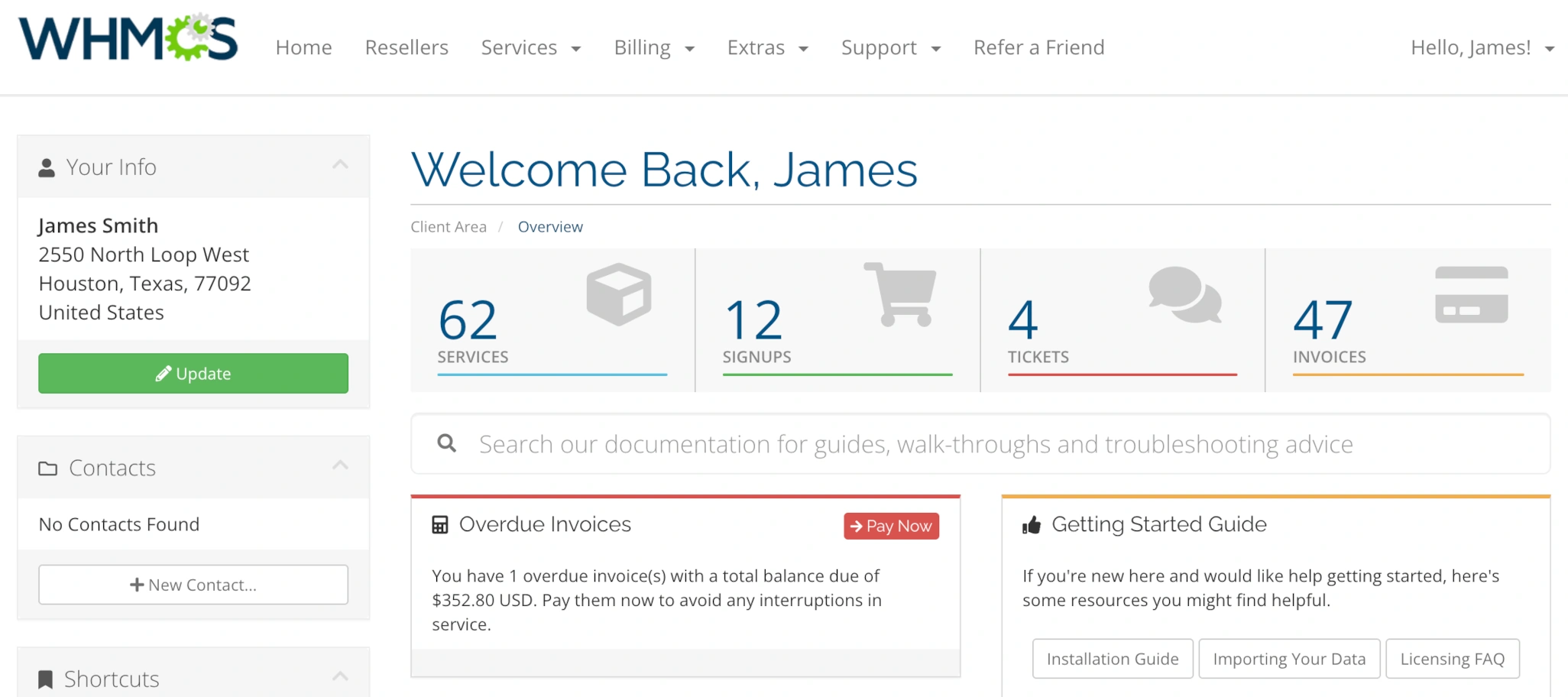The height and width of the screenshot is (697, 1568).
Task: Click the Services box icon showing 62
Action: 617,294
